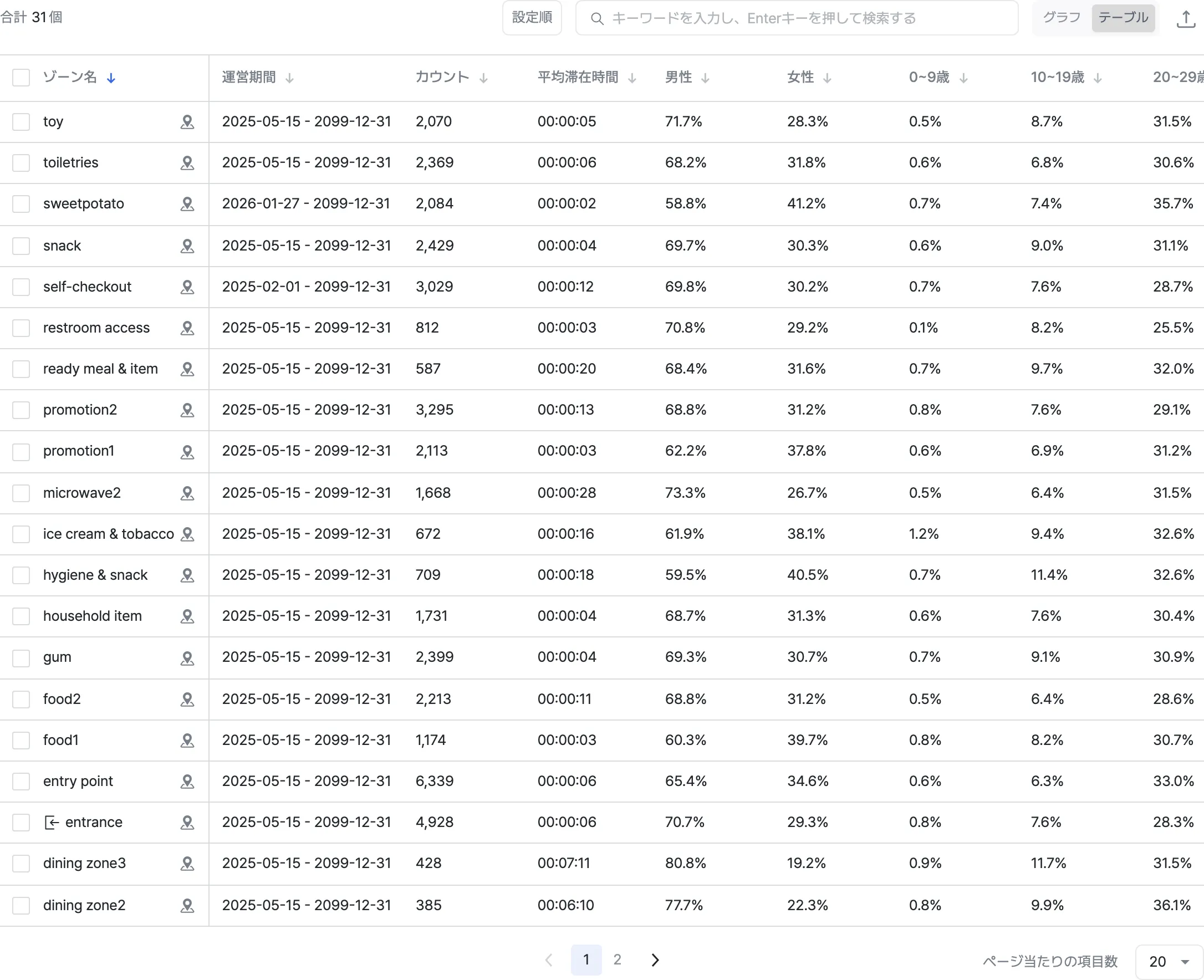Check the ready meal & item checkbox
The height and width of the screenshot is (980, 1204).
click(x=21, y=369)
